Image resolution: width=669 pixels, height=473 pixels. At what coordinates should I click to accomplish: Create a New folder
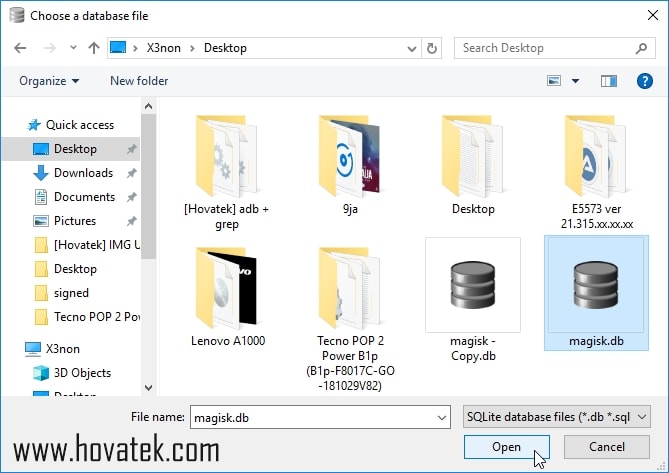(x=139, y=81)
